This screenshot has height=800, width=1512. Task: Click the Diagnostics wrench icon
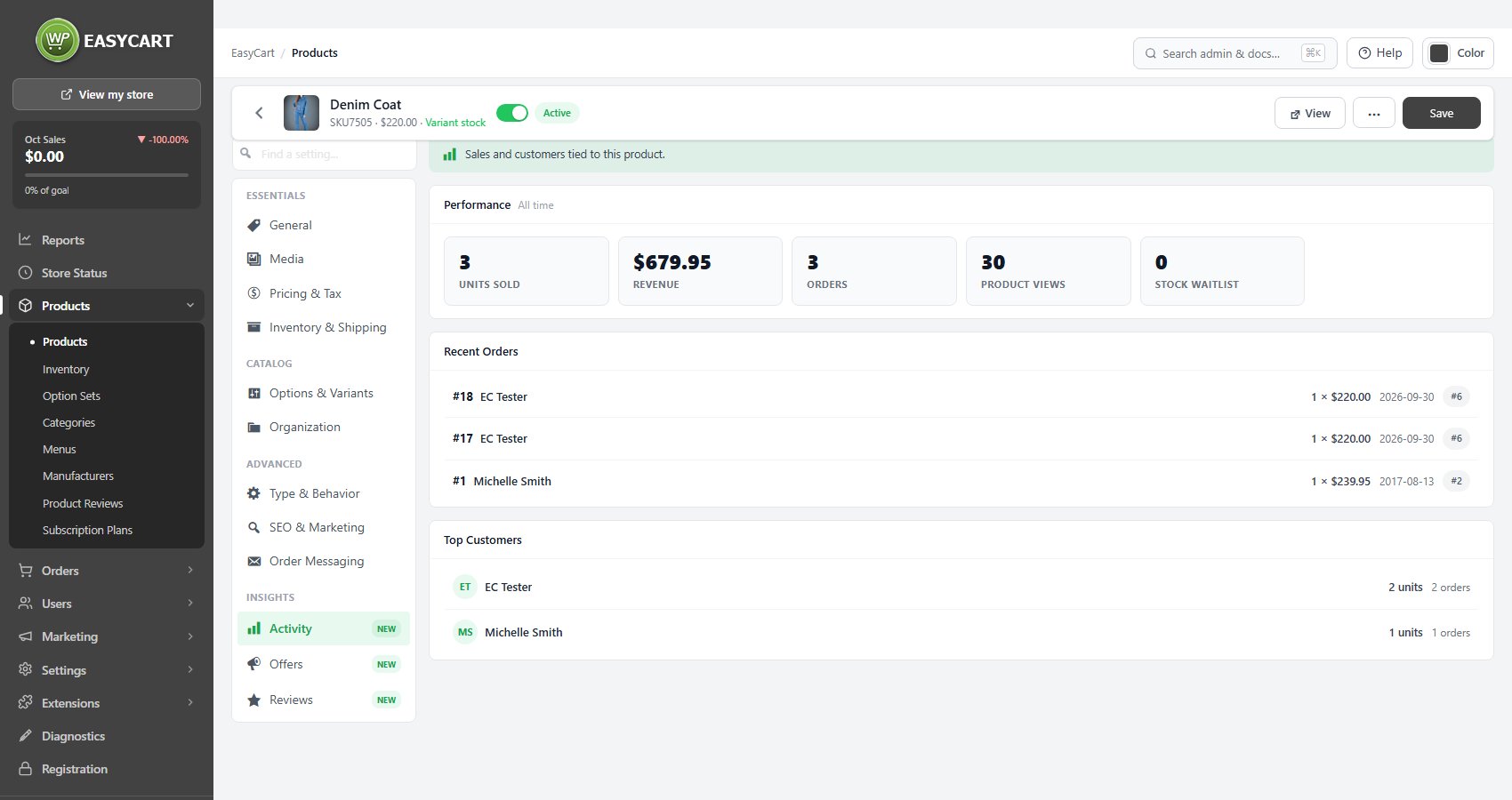pos(25,736)
